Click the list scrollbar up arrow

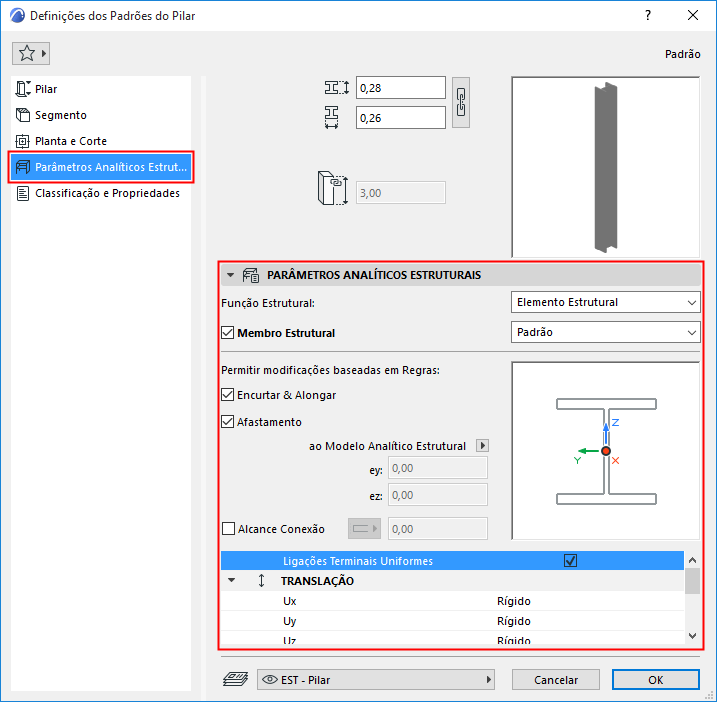tap(692, 560)
